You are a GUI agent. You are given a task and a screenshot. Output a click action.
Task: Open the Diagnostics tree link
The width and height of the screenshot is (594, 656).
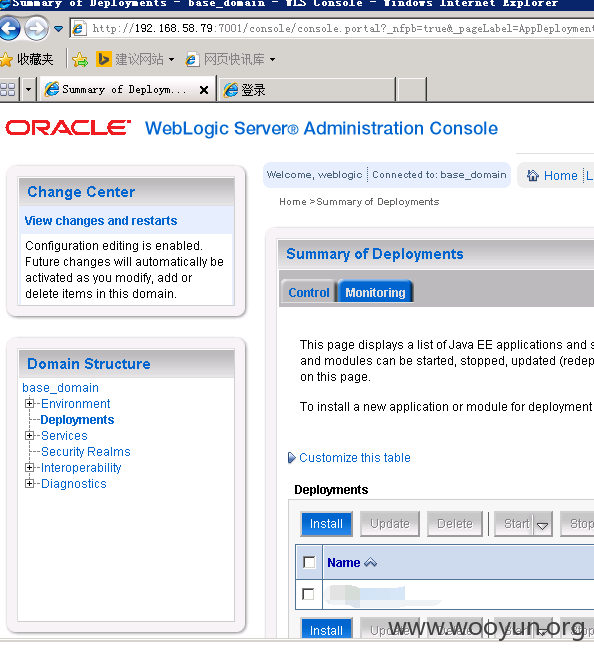74,484
